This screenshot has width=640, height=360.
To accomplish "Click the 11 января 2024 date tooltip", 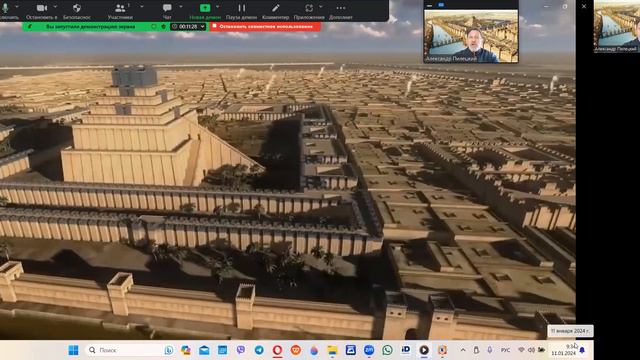I will 570,331.
